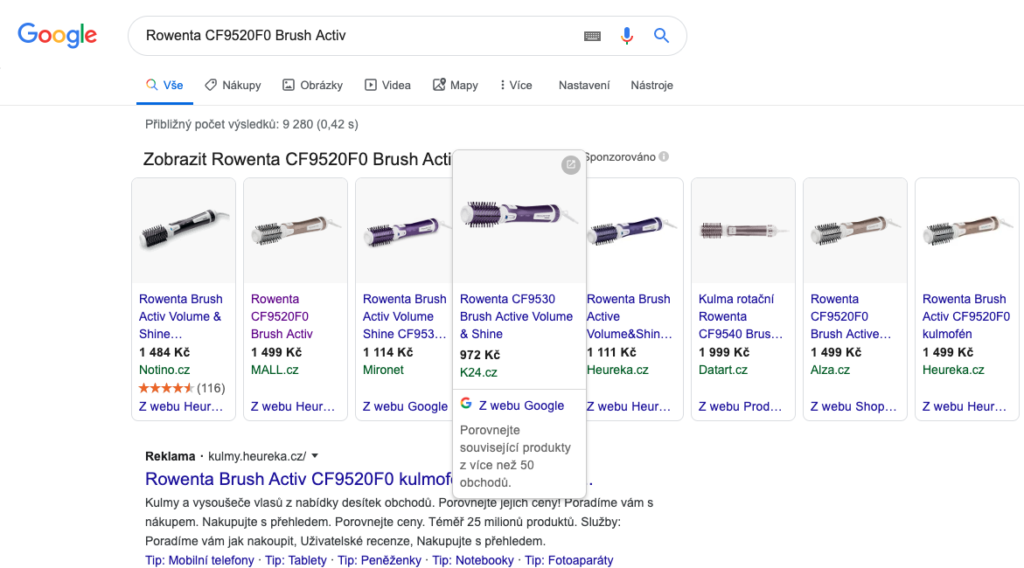Click price 1 114 Kč
Viewport: 1024px width, 568px height.
pos(388,352)
